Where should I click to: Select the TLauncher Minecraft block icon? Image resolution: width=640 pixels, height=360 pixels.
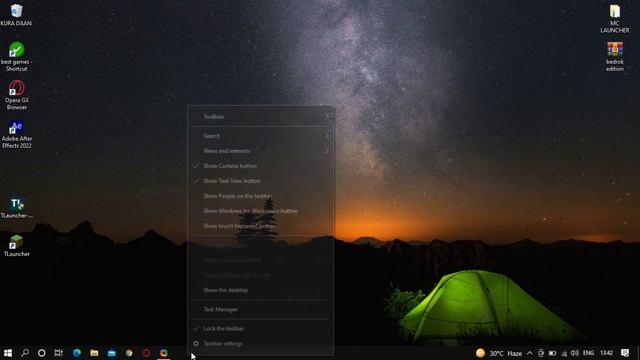(x=16, y=246)
